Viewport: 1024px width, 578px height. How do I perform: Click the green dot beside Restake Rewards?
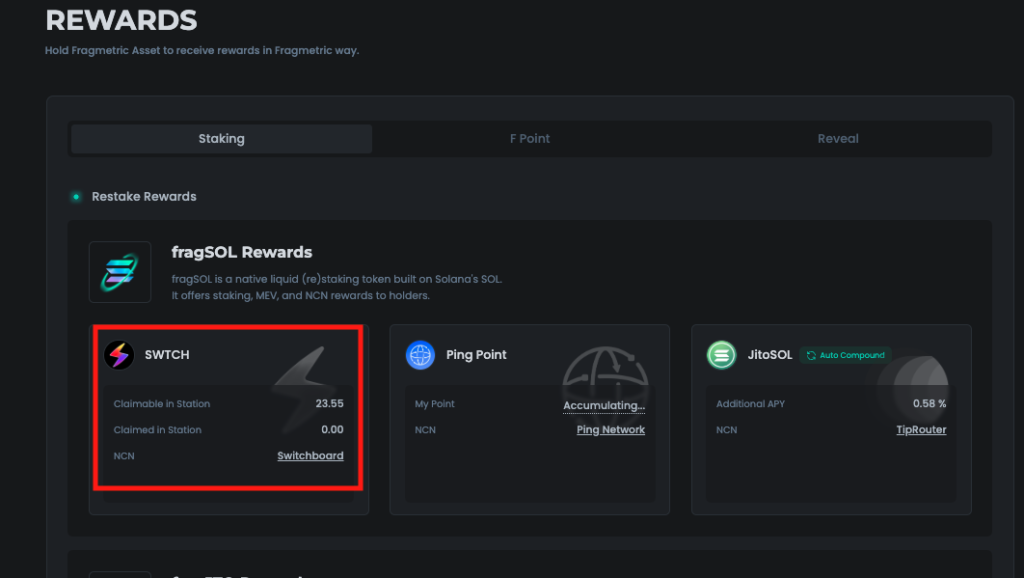[x=76, y=197]
